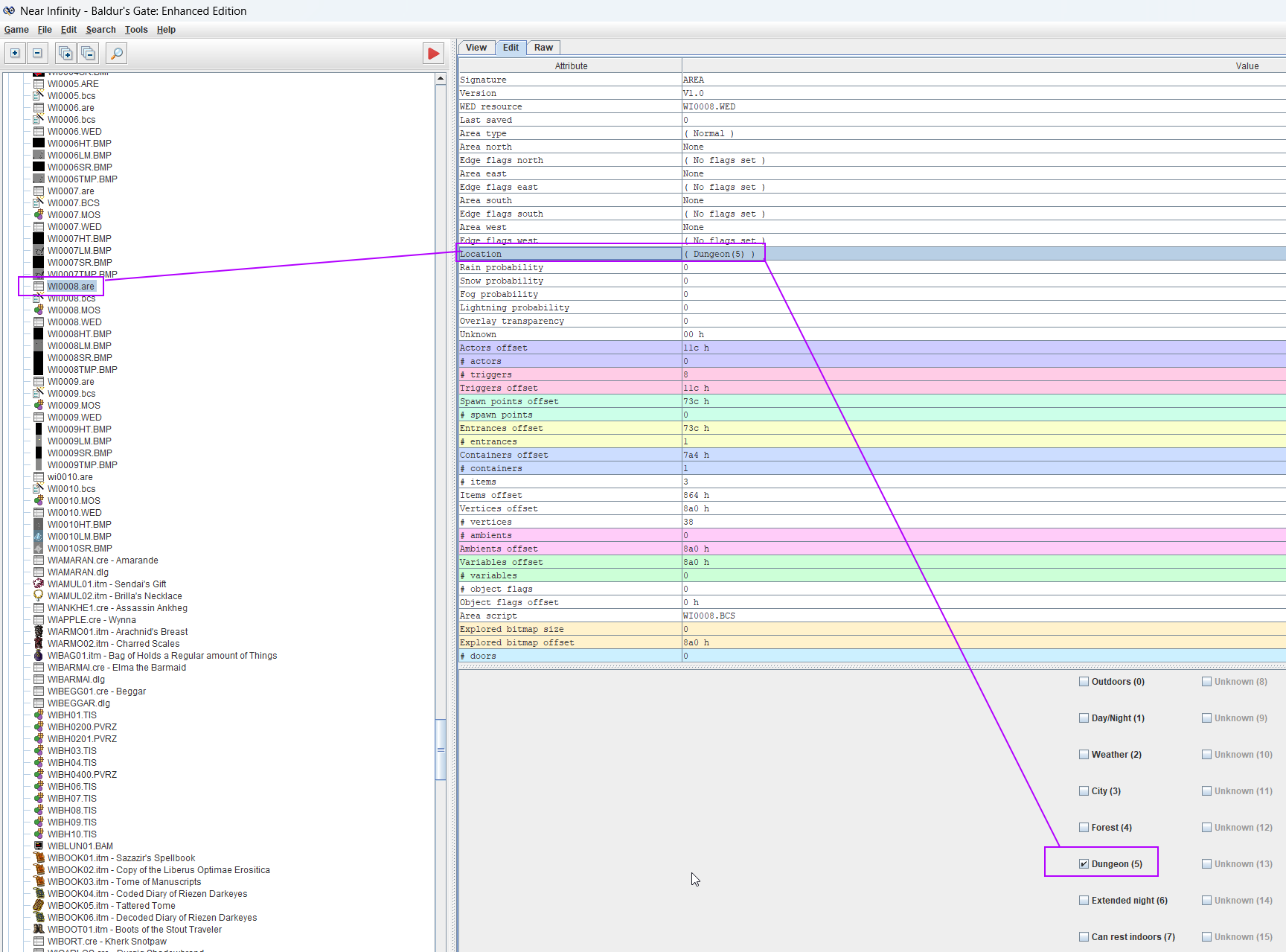Click the icon next to WI0008.MOS
The width and height of the screenshot is (1286, 952).
[x=39, y=310]
